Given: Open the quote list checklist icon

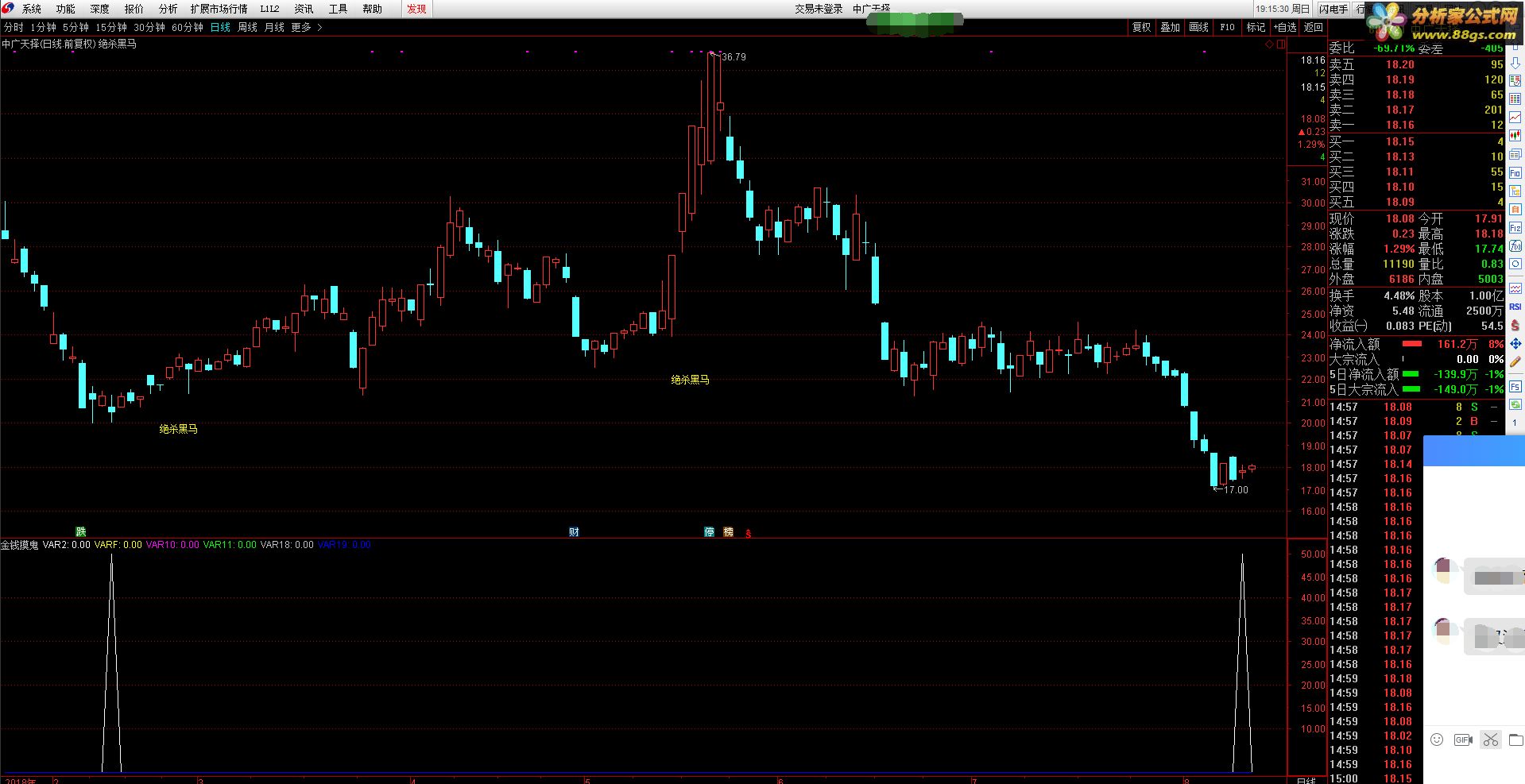Looking at the screenshot, I should 1515,81.
